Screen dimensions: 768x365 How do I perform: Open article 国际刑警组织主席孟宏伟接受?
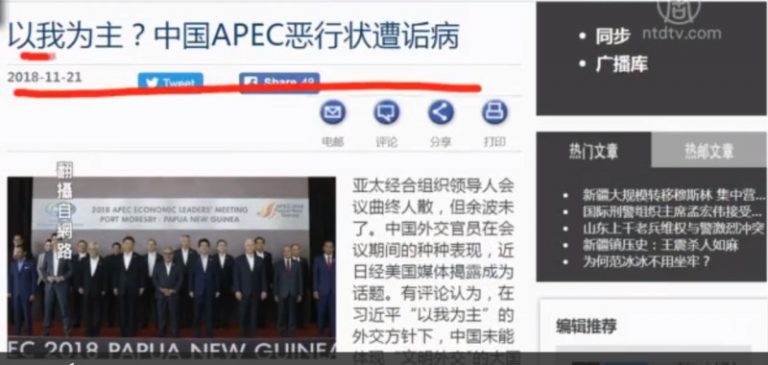(x=673, y=212)
